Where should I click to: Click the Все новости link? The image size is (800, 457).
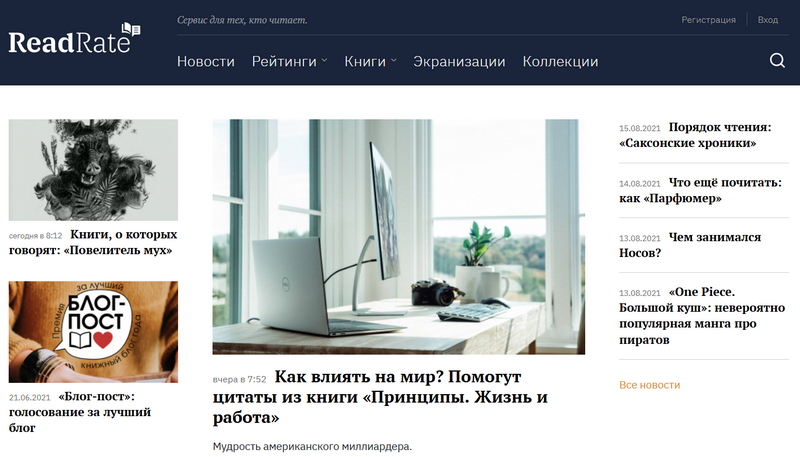649,385
